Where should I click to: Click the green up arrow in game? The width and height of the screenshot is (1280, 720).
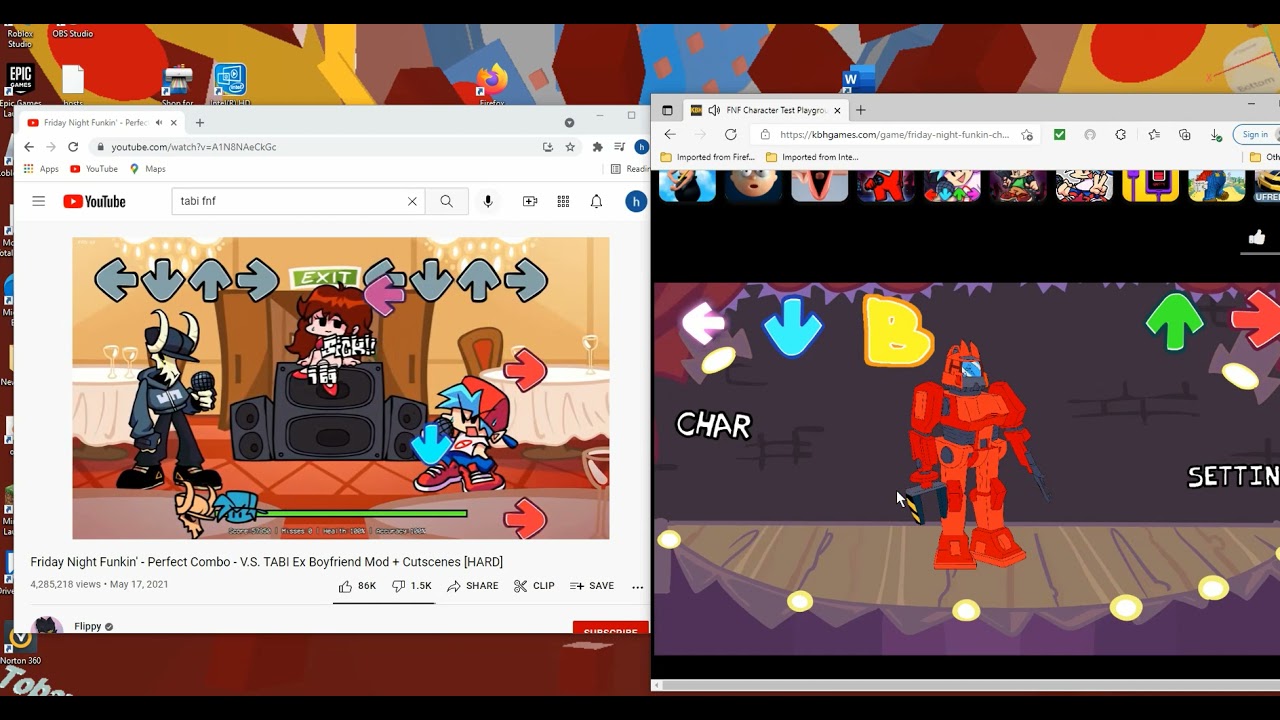click(1174, 322)
